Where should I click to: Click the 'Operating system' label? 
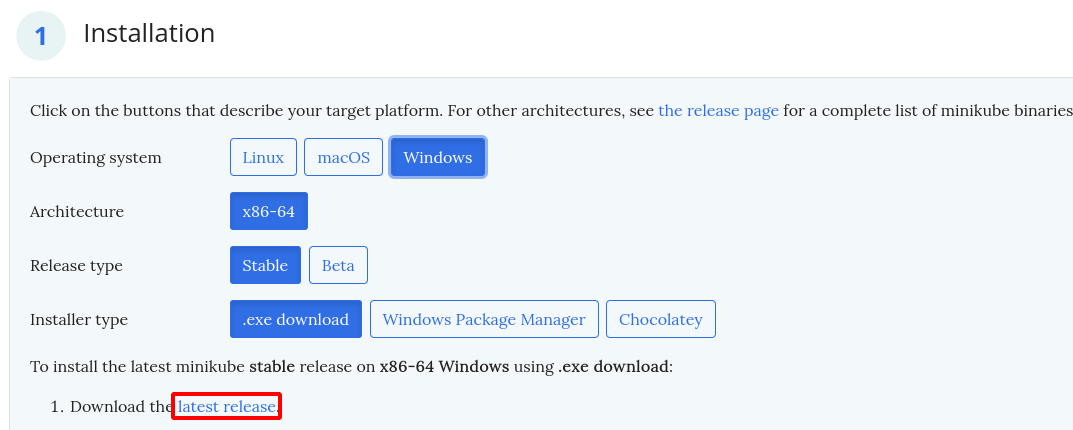point(96,158)
